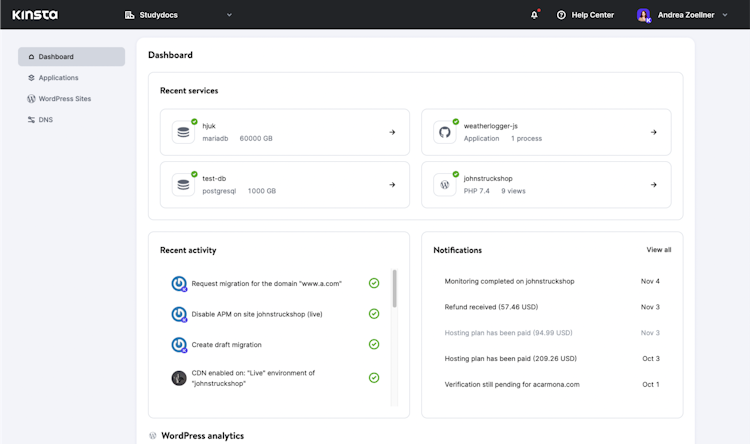This screenshot has width=750, height=444.
Task: Click green check for Request migration
Action: click(374, 283)
